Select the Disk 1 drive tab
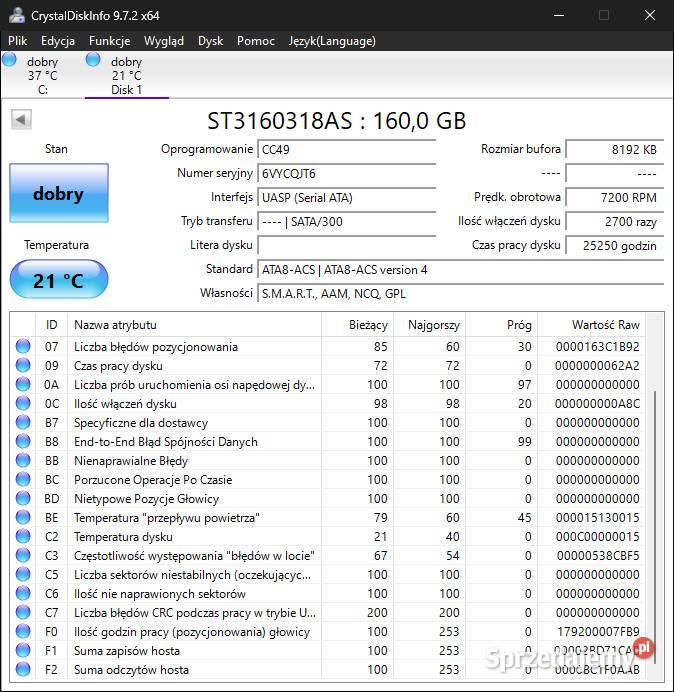Screen dimensions: 674x692 pos(127,76)
